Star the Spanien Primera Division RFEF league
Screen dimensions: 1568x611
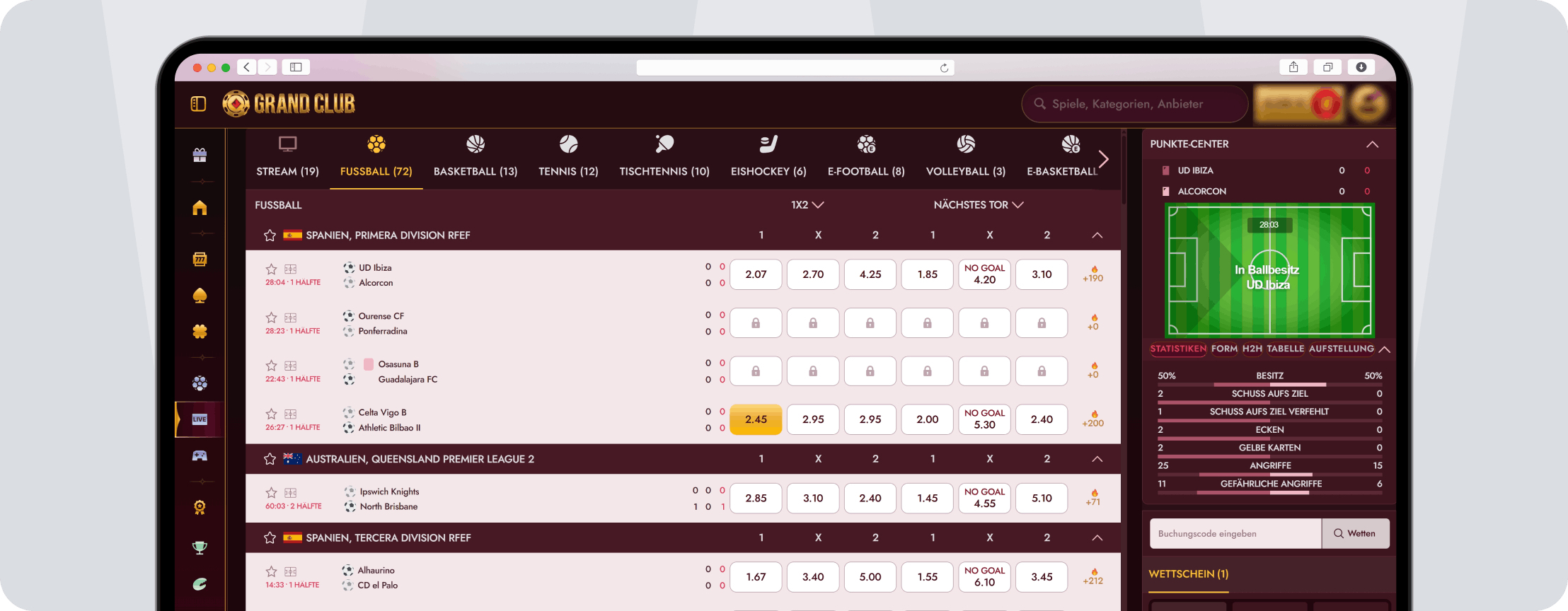point(270,235)
